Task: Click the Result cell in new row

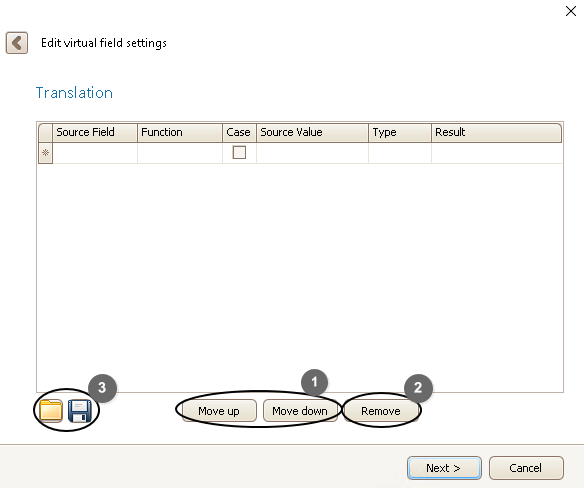Action: (496, 153)
